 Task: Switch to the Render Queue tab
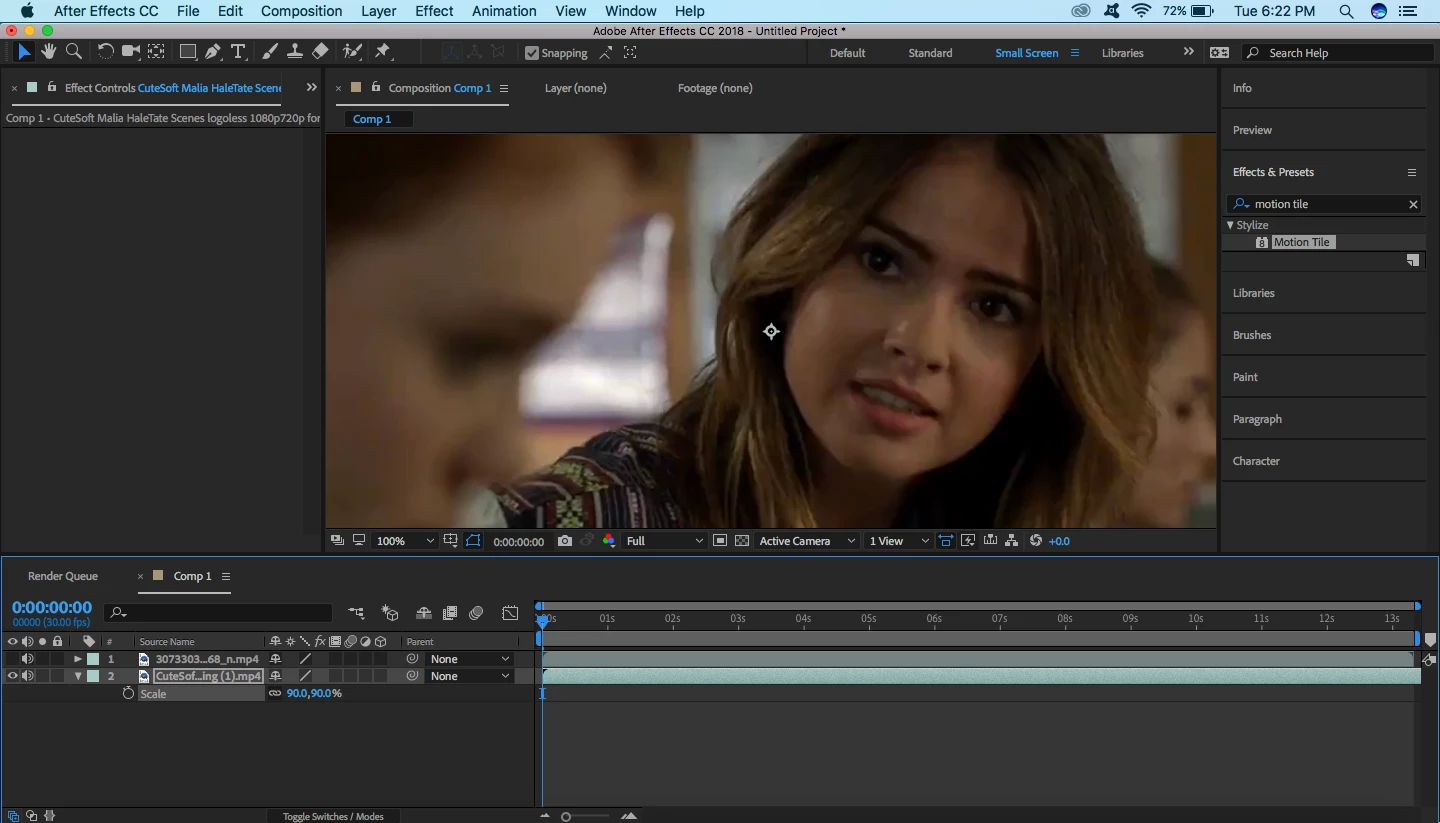point(63,576)
